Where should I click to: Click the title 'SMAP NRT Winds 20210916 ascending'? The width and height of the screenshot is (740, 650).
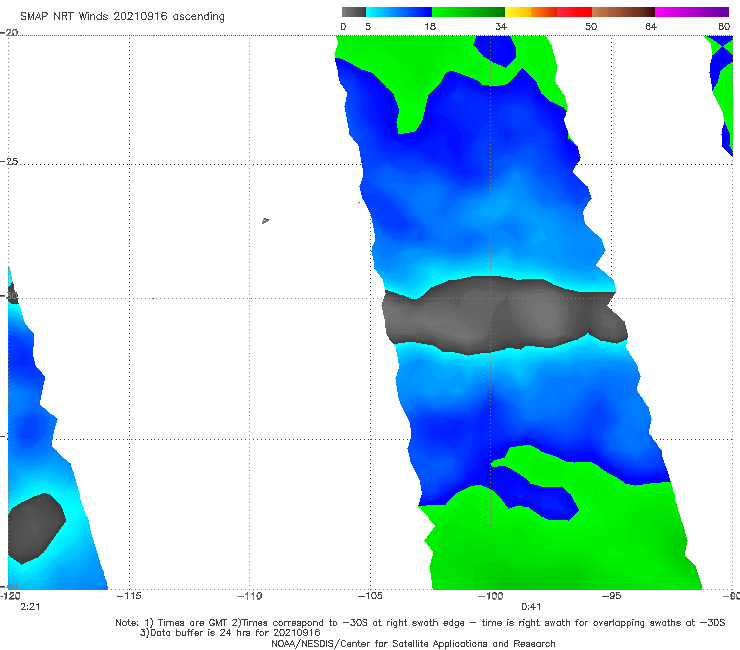click(x=122, y=17)
